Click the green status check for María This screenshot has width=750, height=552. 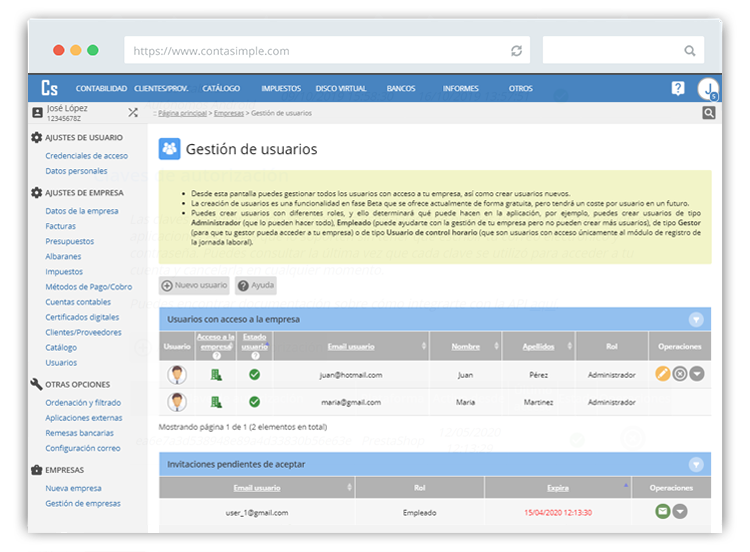(254, 402)
